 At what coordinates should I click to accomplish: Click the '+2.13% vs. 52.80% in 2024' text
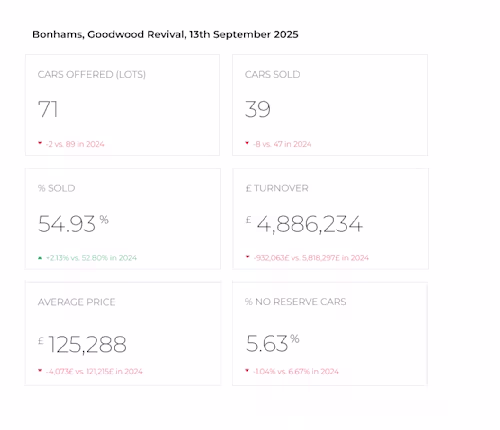point(91,258)
